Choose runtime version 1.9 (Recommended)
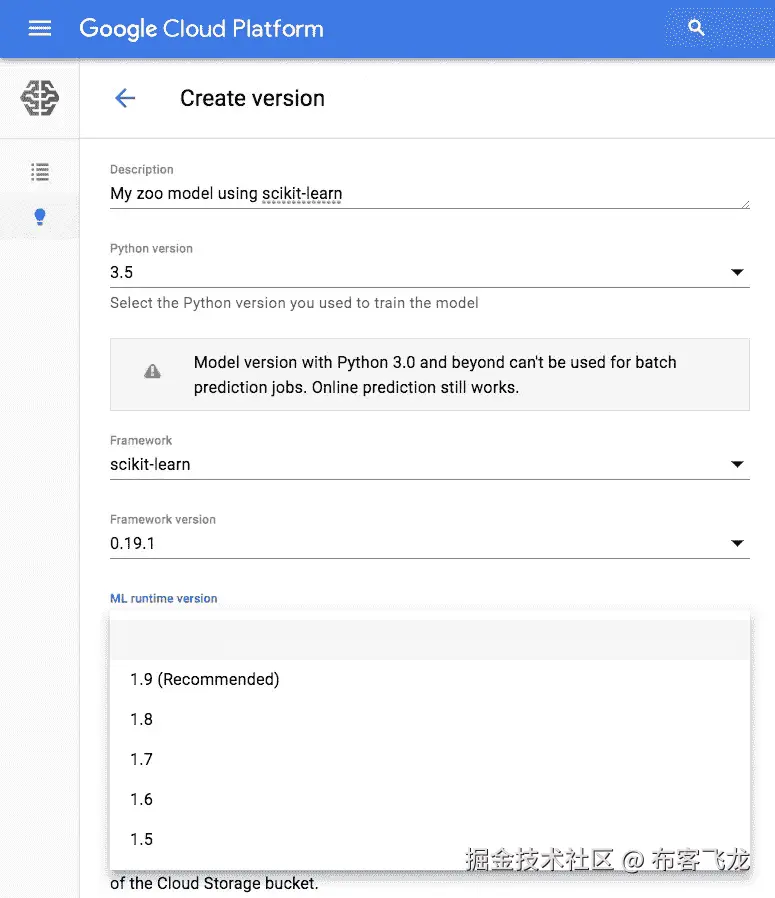775x898 pixels. [x=205, y=679]
